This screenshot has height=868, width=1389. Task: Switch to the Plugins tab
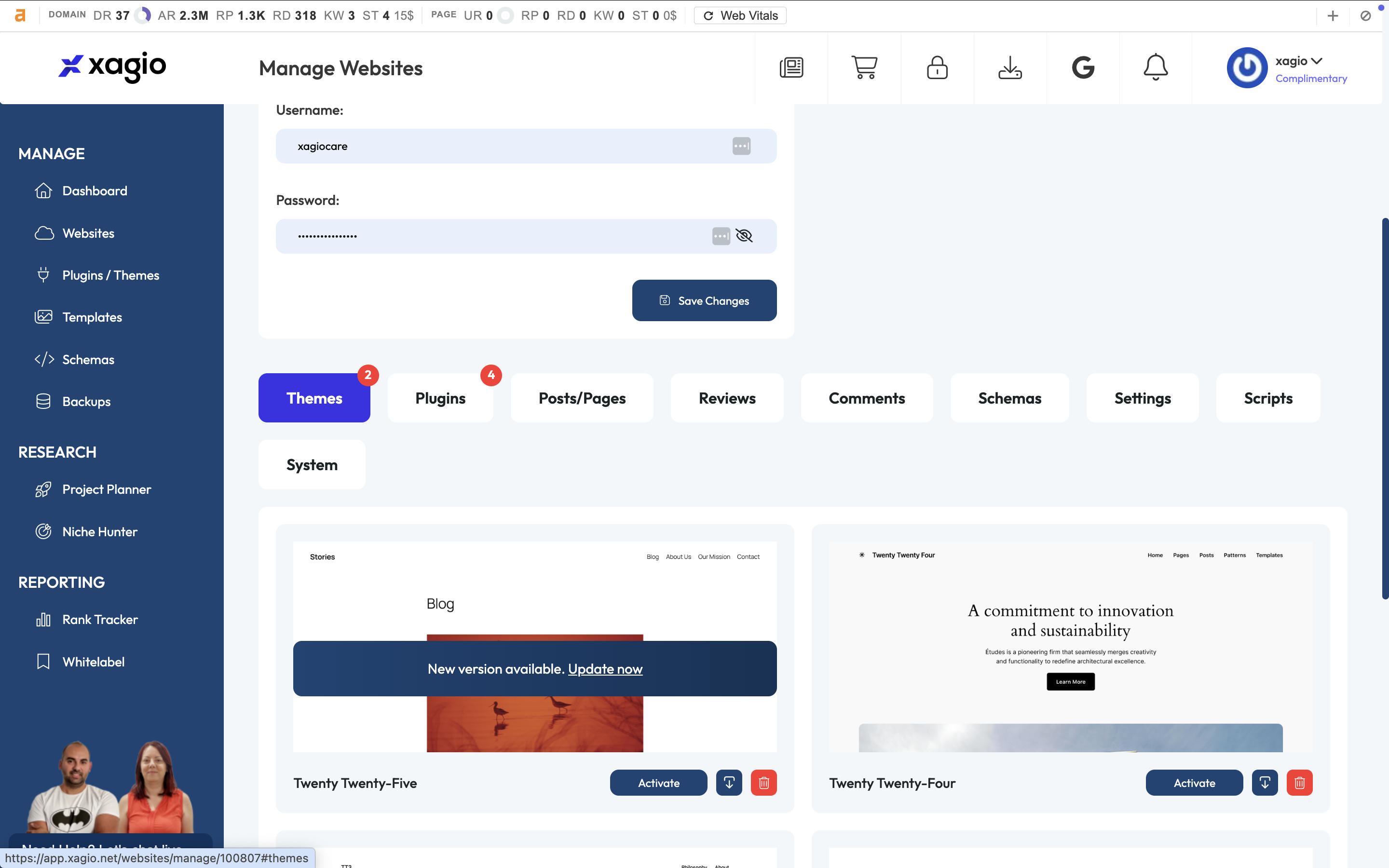440,398
